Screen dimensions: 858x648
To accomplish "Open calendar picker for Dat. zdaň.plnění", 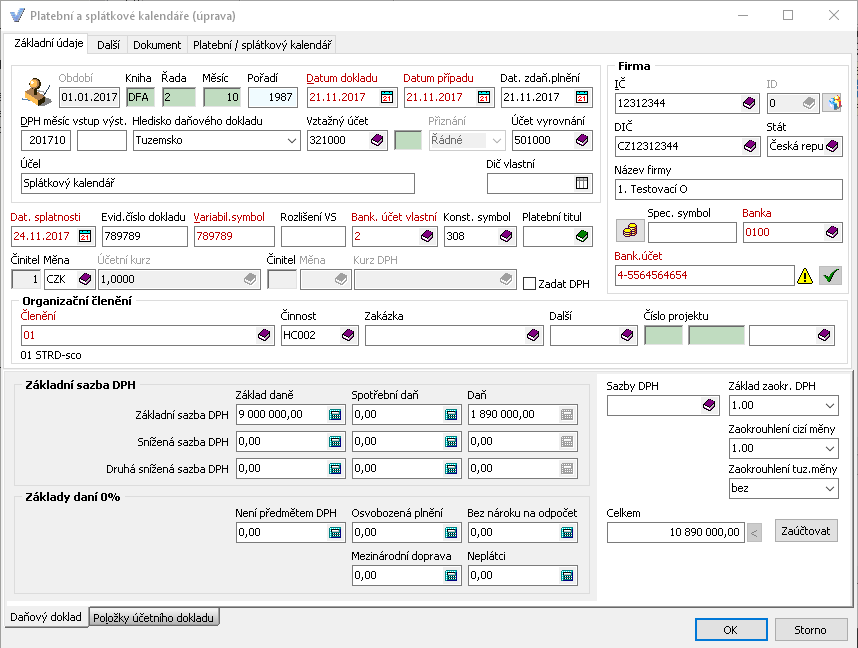I will pos(582,97).
